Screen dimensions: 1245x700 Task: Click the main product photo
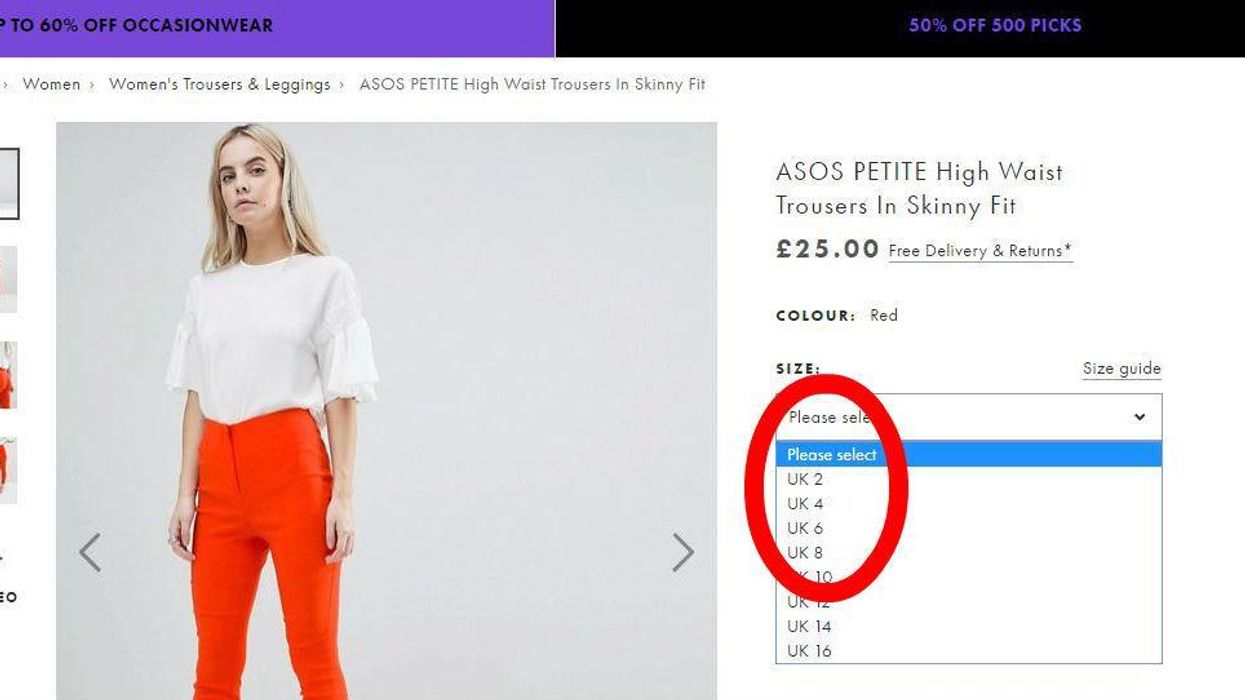pyautogui.click(x=386, y=410)
